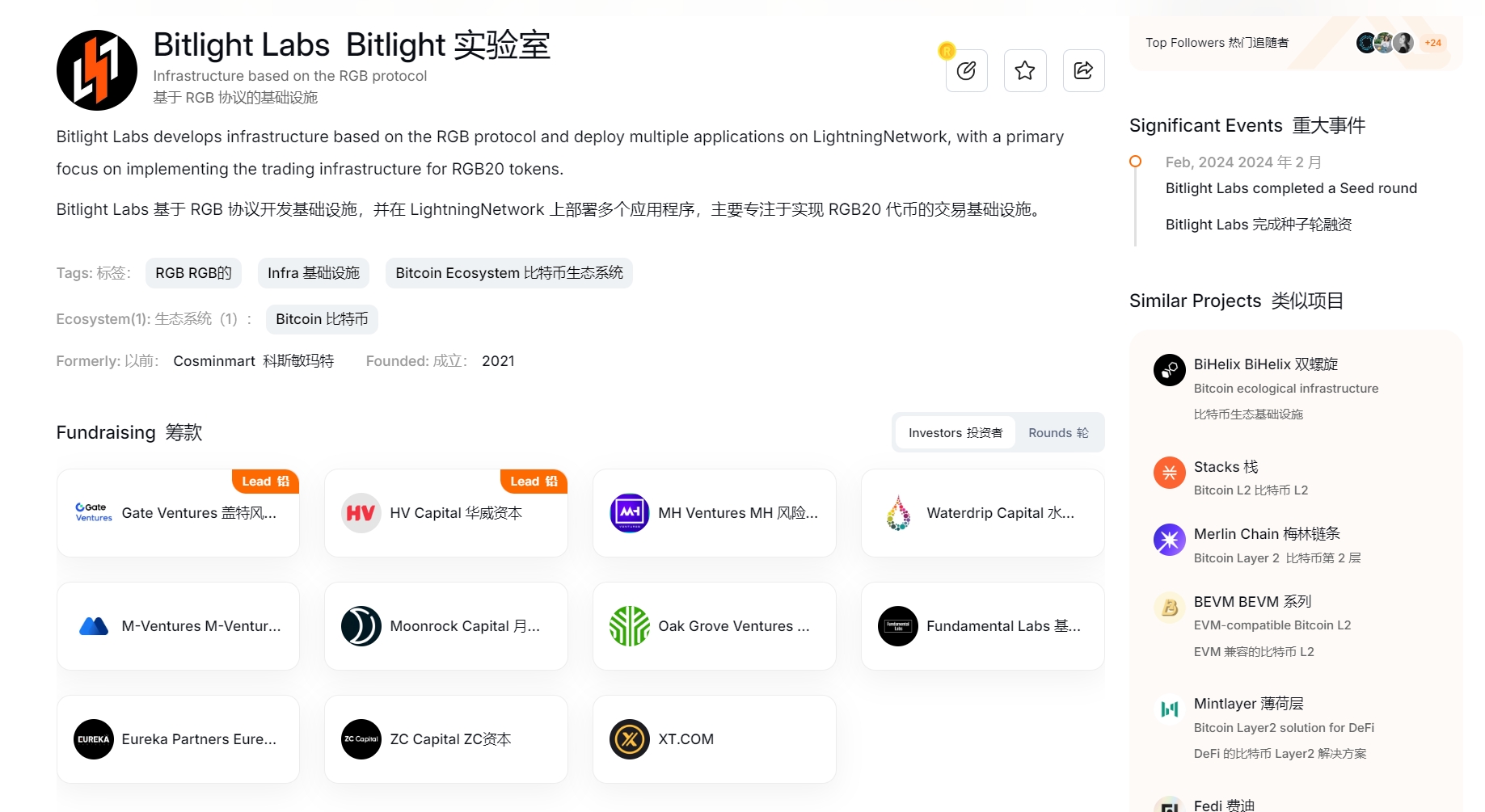Click the BEVM project icon
Image resolution: width=1485 pixels, height=812 pixels.
[1170, 608]
